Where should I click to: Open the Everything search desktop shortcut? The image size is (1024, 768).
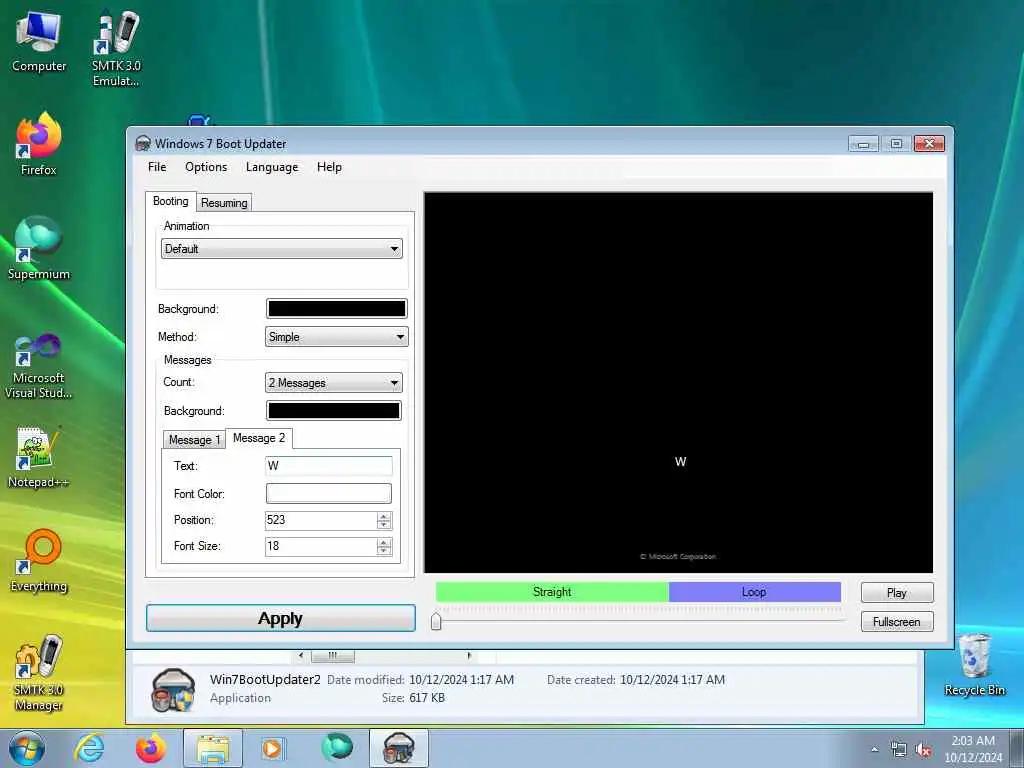39,562
